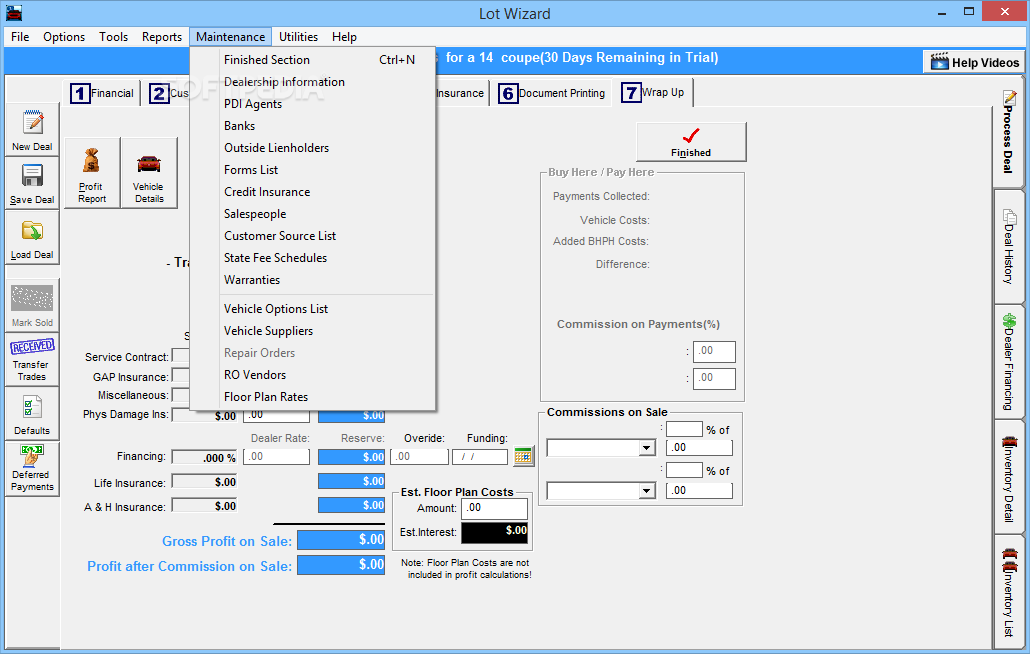Open Help Videos button

[x=975, y=62]
